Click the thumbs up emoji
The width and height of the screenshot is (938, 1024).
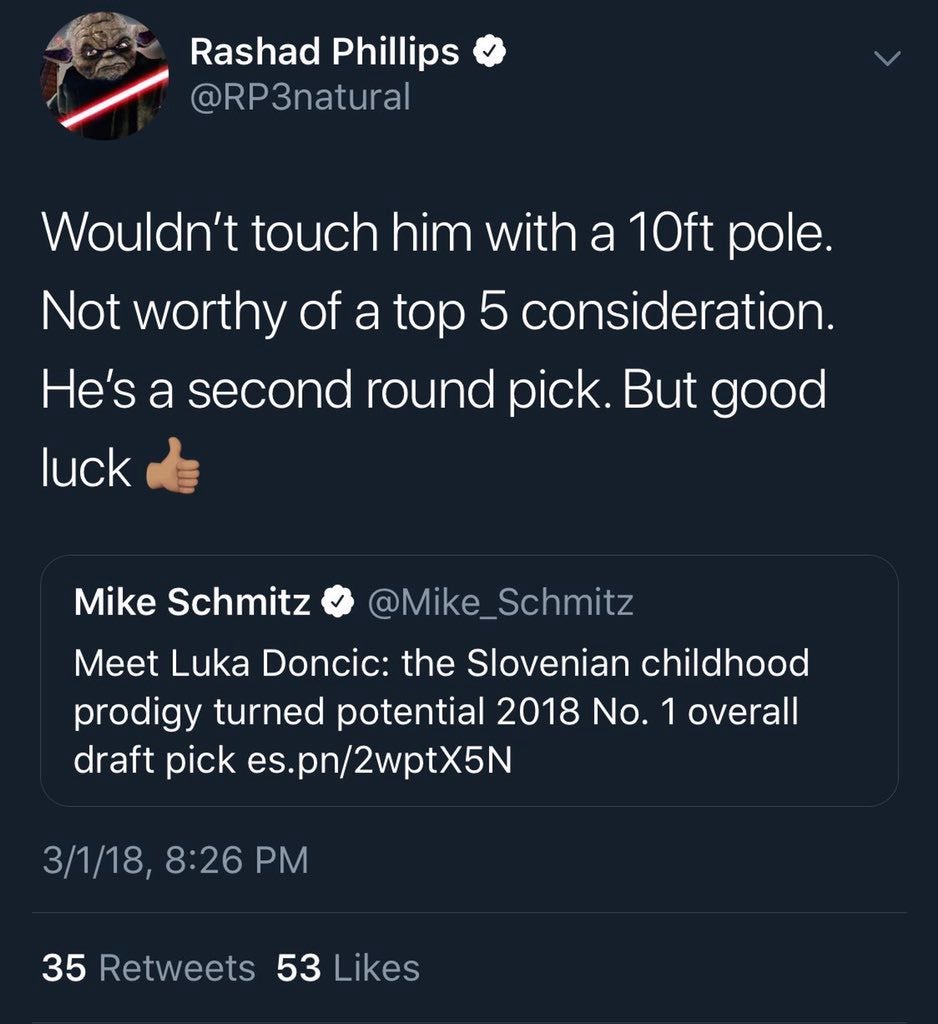coord(172,466)
